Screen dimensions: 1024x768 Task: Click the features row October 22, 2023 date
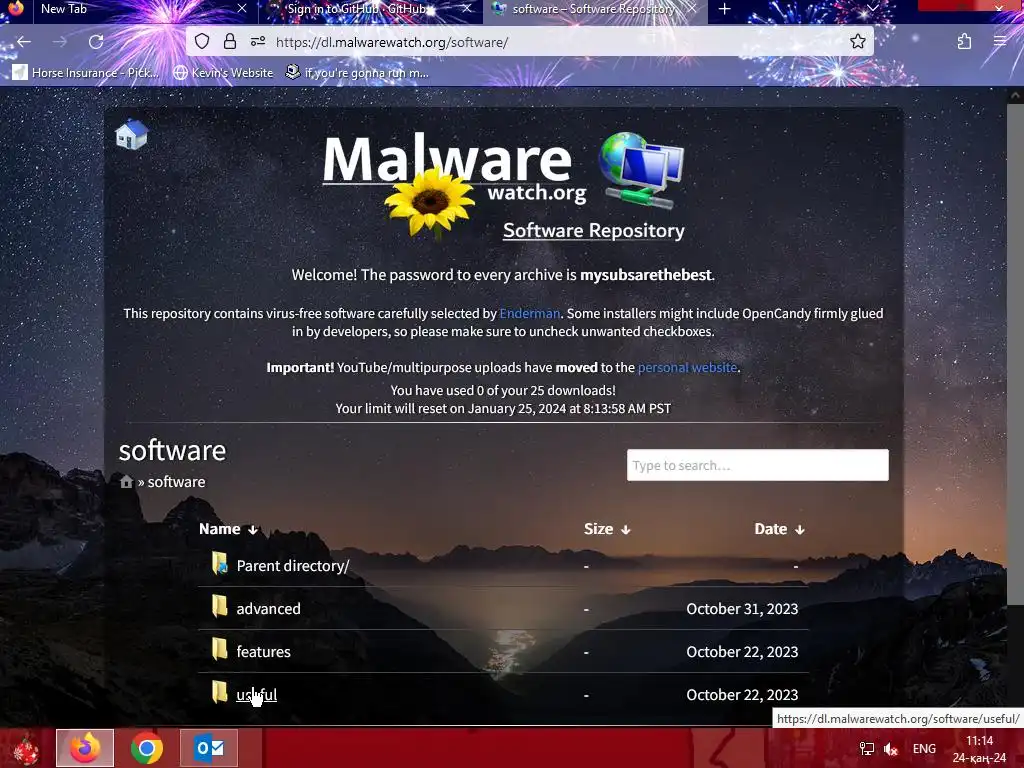click(742, 652)
